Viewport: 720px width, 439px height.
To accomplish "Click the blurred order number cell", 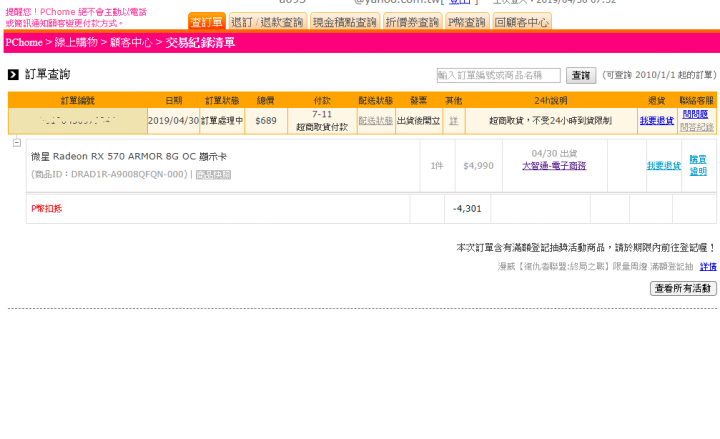I will 78,121.
